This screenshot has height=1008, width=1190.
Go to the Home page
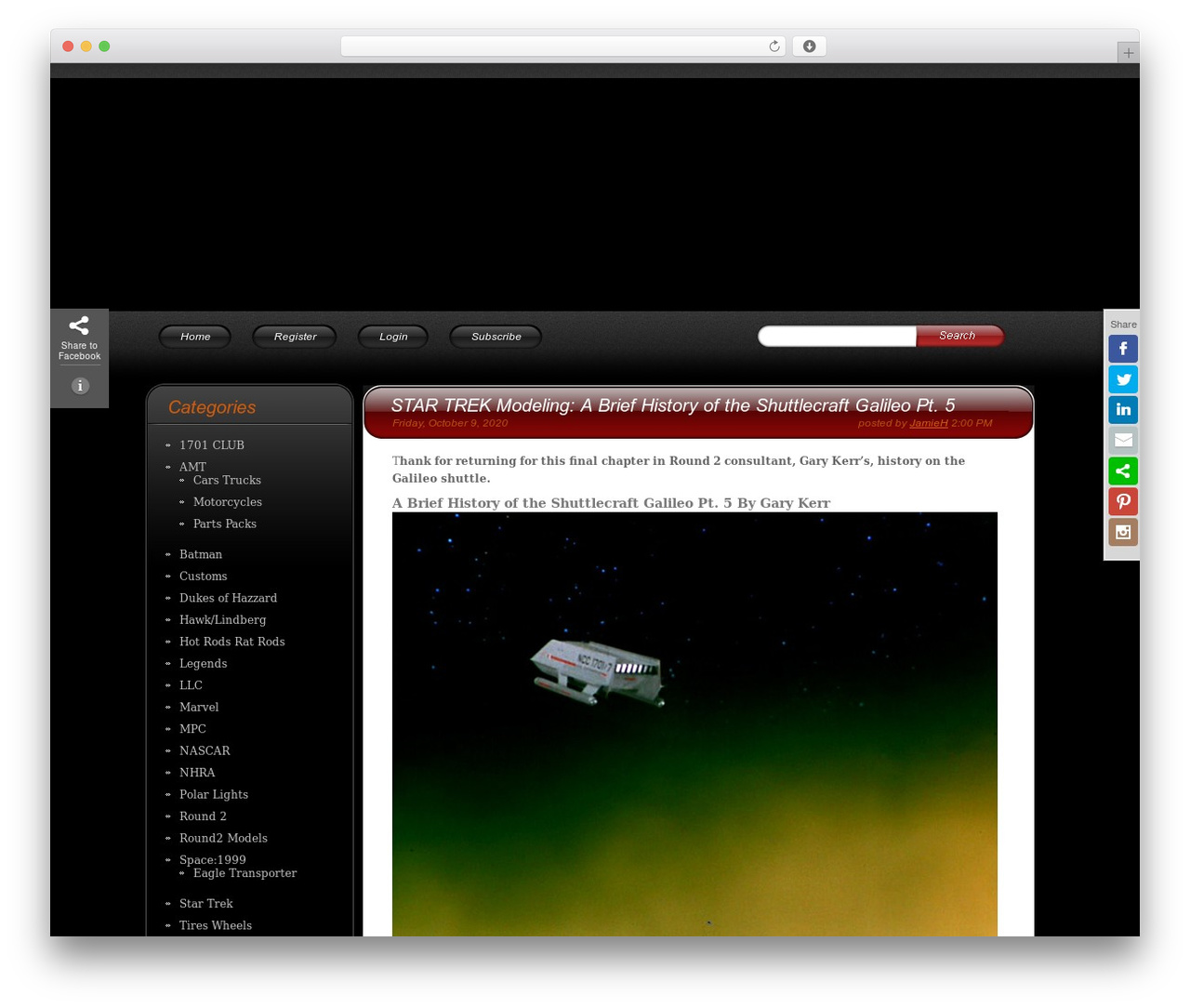coord(195,337)
